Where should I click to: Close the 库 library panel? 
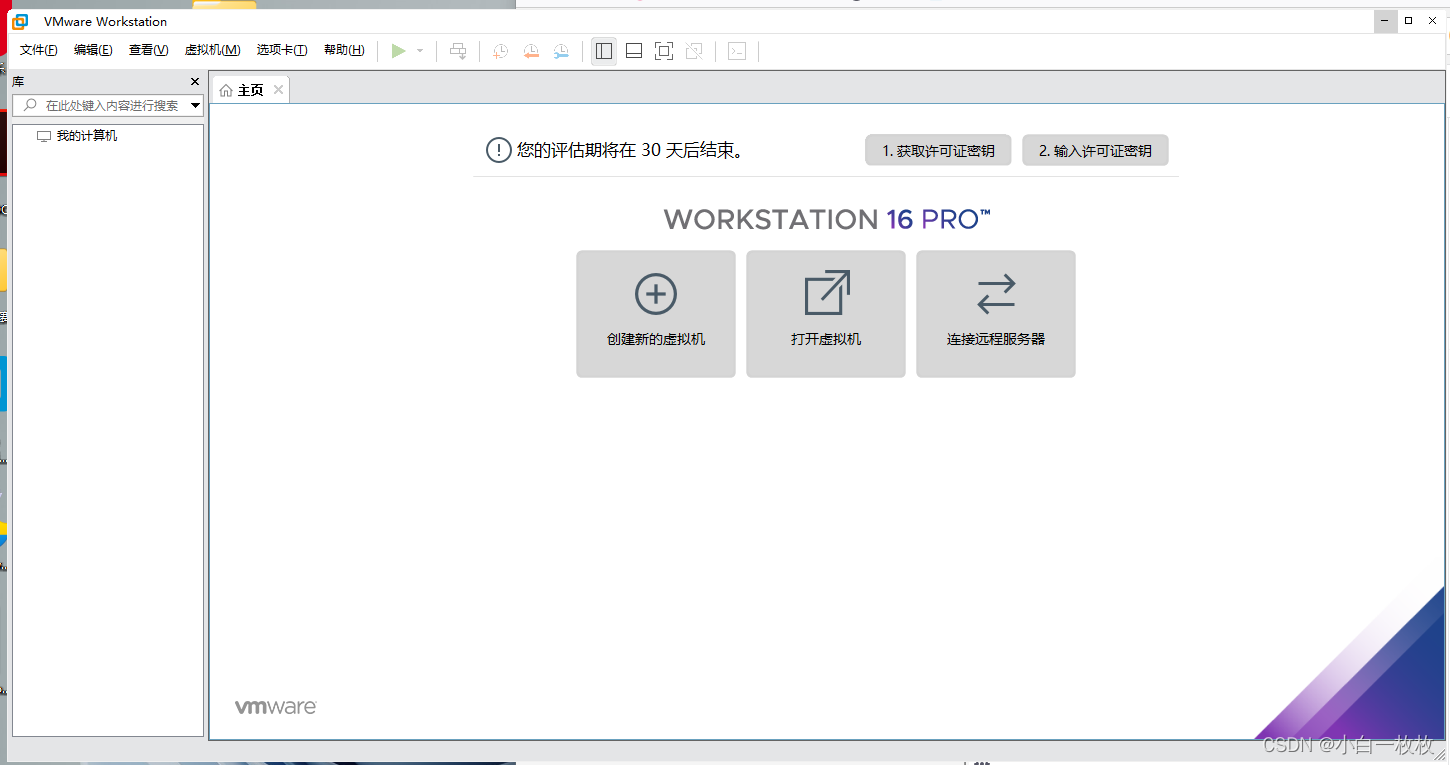(x=195, y=82)
